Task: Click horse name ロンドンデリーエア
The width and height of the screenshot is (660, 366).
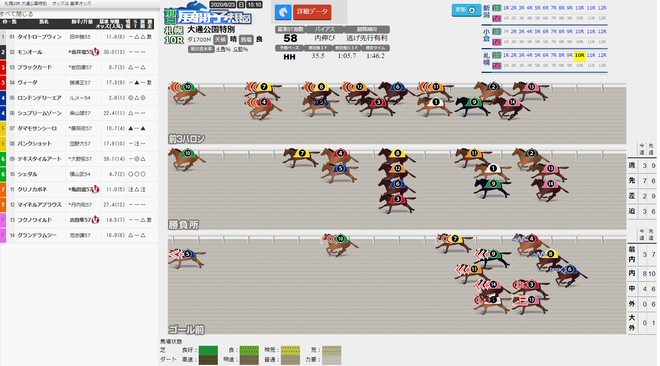Action: (40, 98)
